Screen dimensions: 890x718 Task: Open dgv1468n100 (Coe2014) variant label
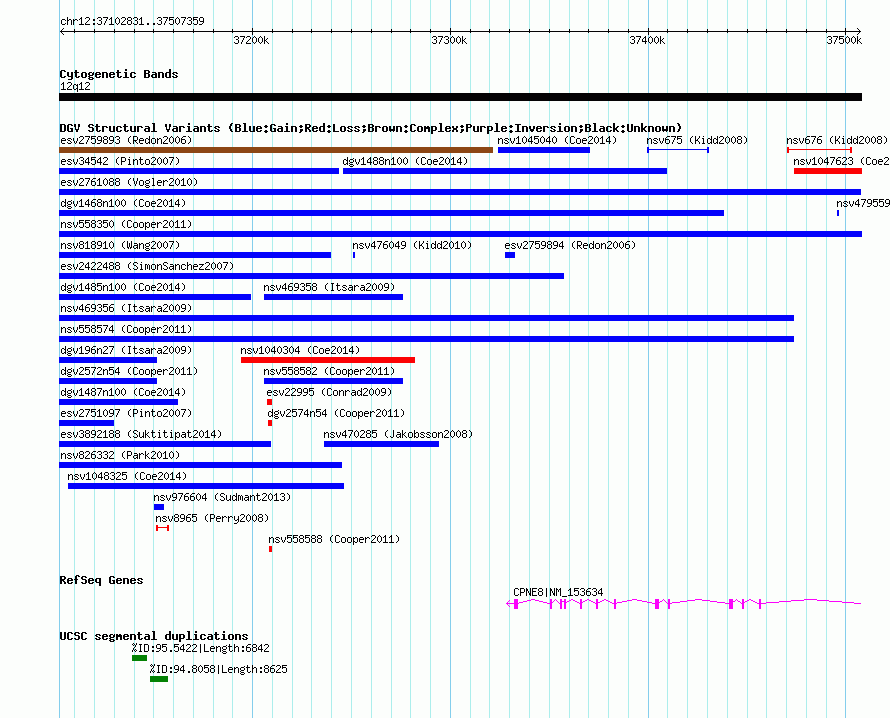coord(123,203)
